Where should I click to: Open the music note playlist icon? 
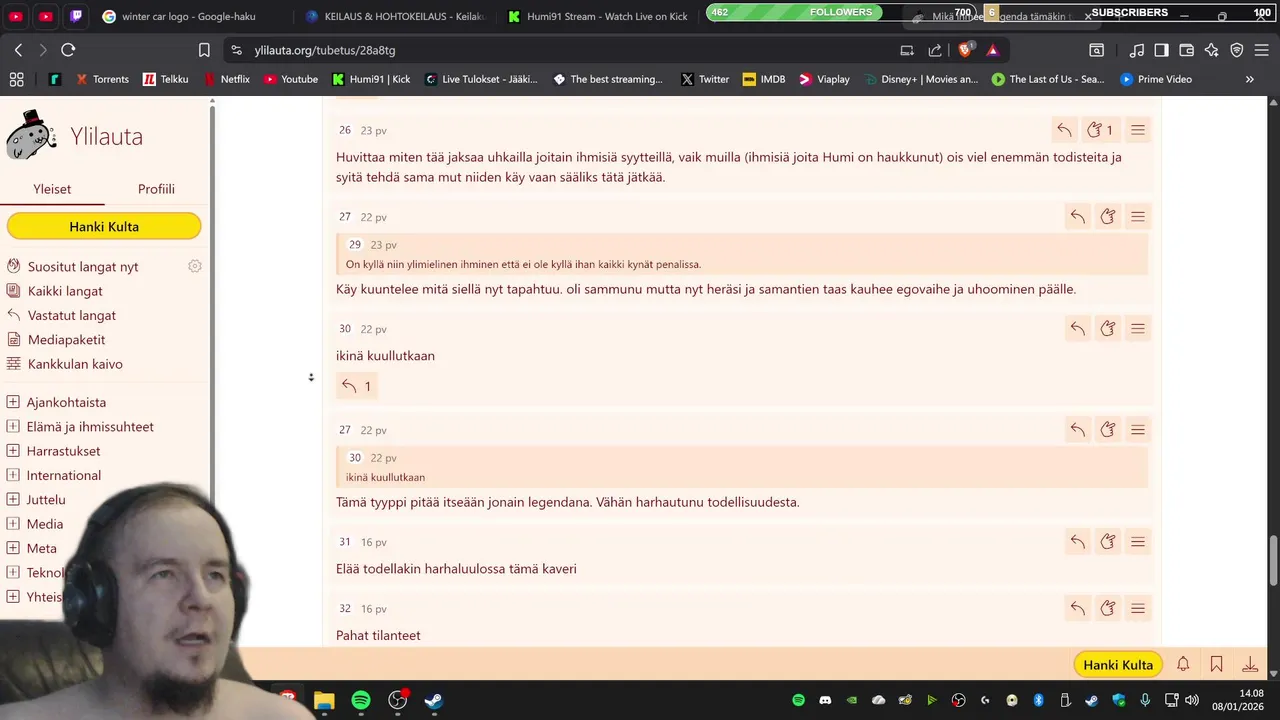(1137, 50)
